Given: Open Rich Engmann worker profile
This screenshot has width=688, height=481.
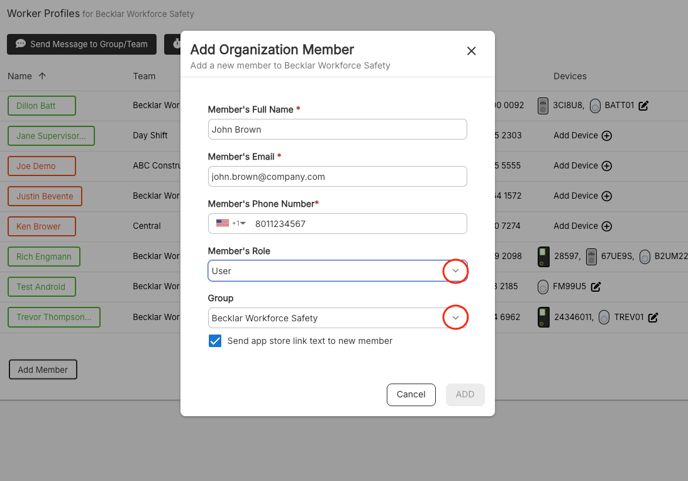Looking at the screenshot, I should [44, 257].
